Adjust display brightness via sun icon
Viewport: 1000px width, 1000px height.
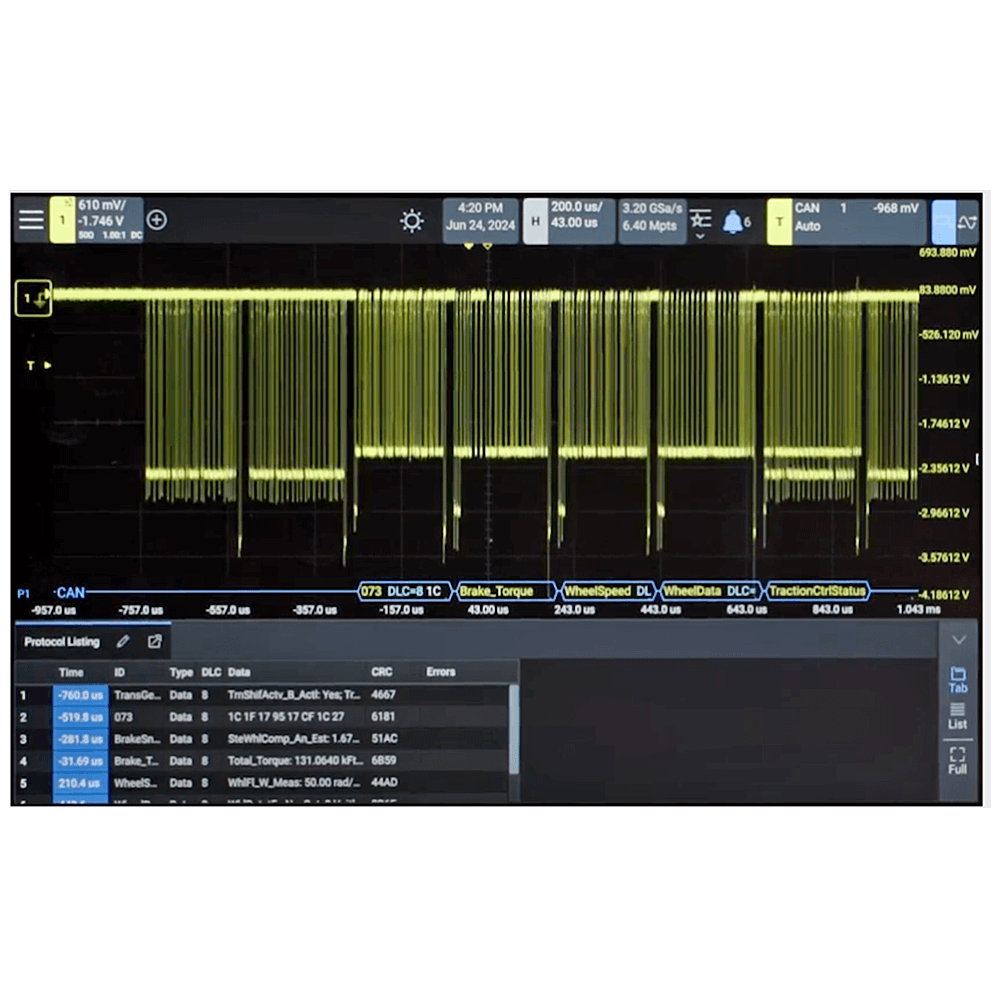pos(411,221)
